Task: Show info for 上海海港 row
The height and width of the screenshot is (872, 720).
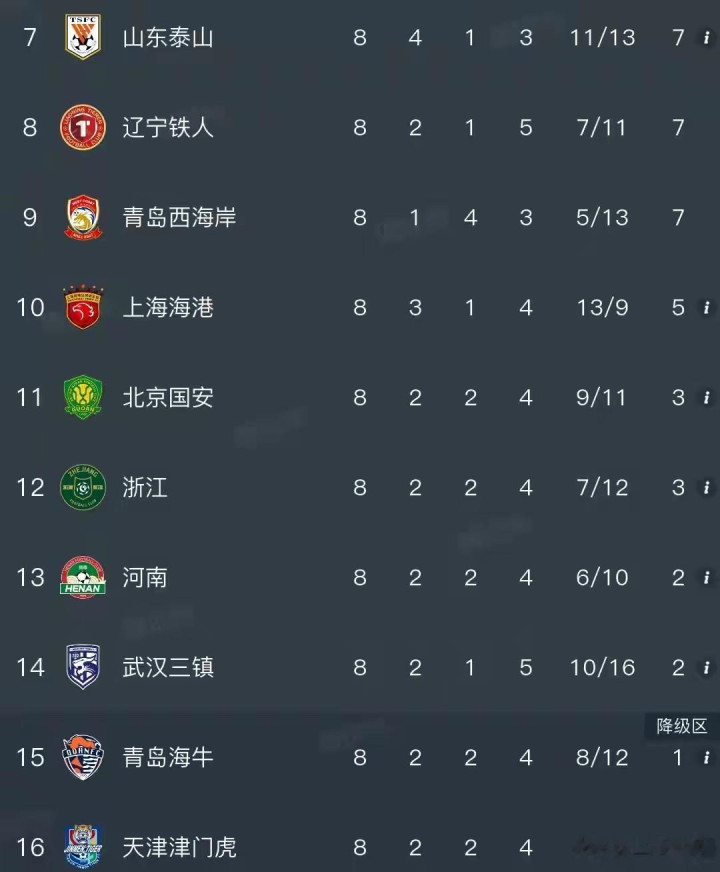Action: [707, 308]
